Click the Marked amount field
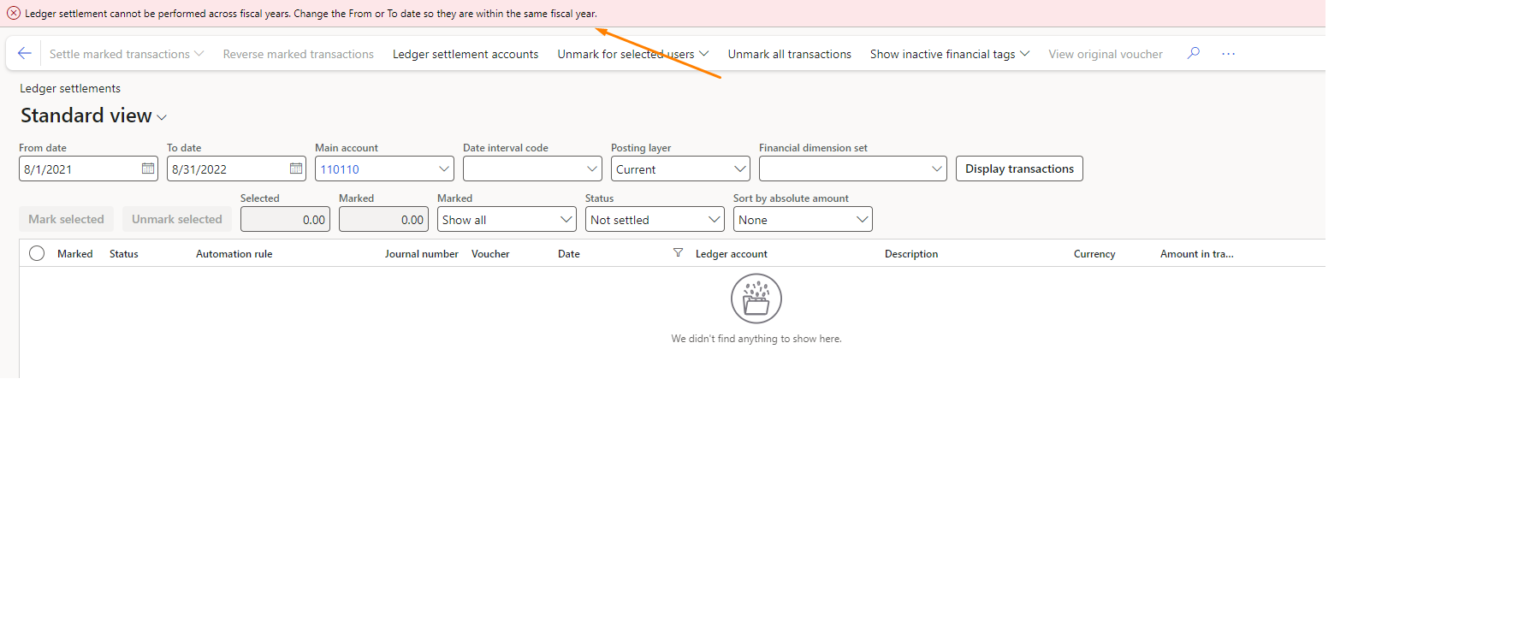 383,219
